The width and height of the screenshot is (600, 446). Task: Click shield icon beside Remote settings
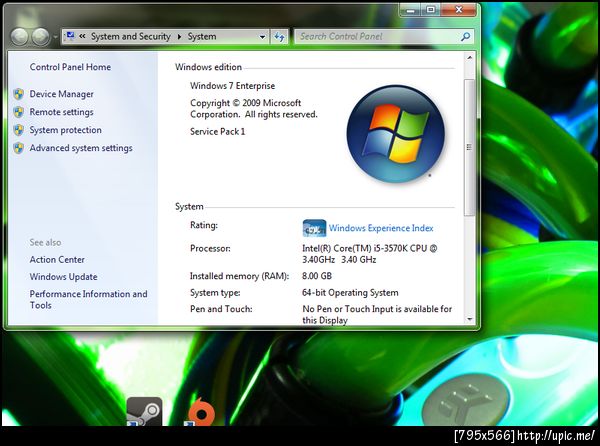(18, 112)
